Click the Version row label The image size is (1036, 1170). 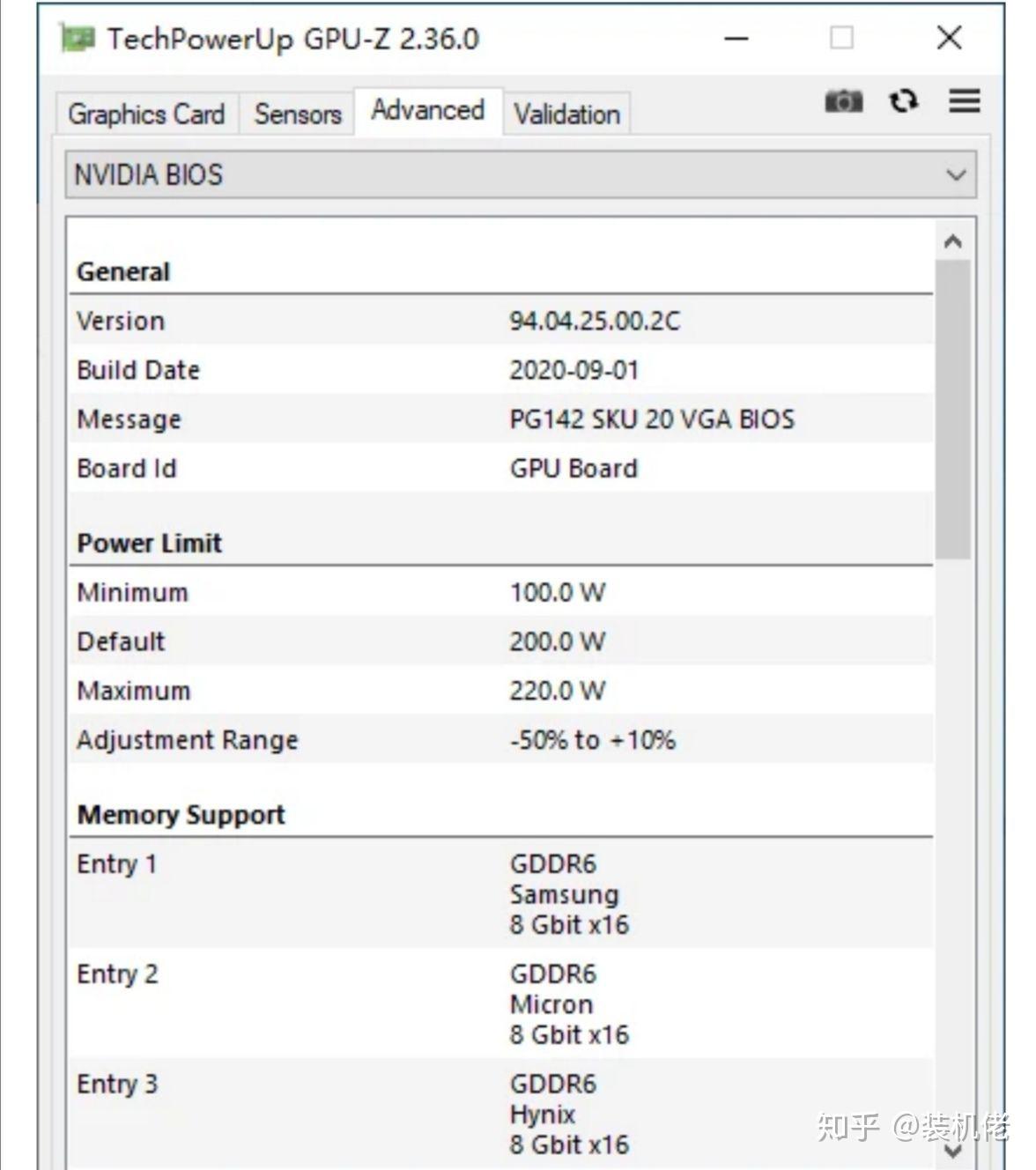[121, 321]
